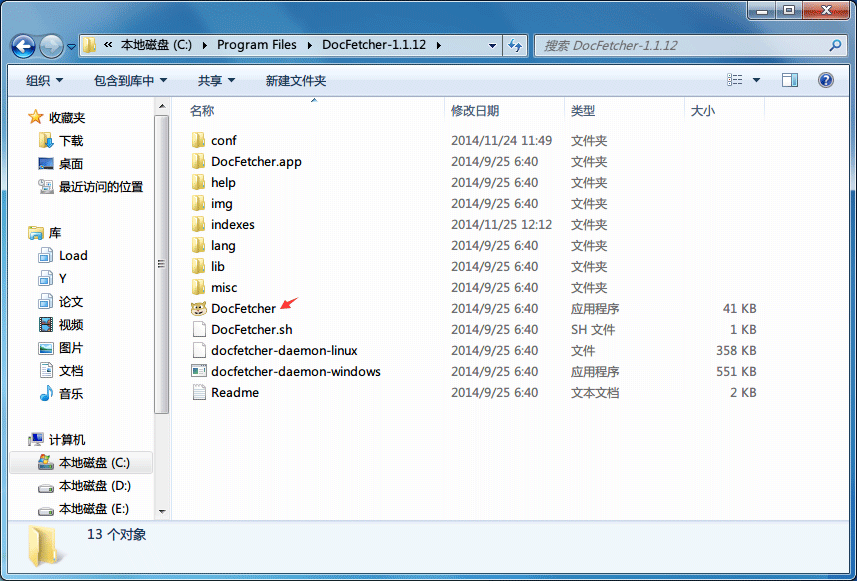Open the 图片 library

(x=71, y=348)
